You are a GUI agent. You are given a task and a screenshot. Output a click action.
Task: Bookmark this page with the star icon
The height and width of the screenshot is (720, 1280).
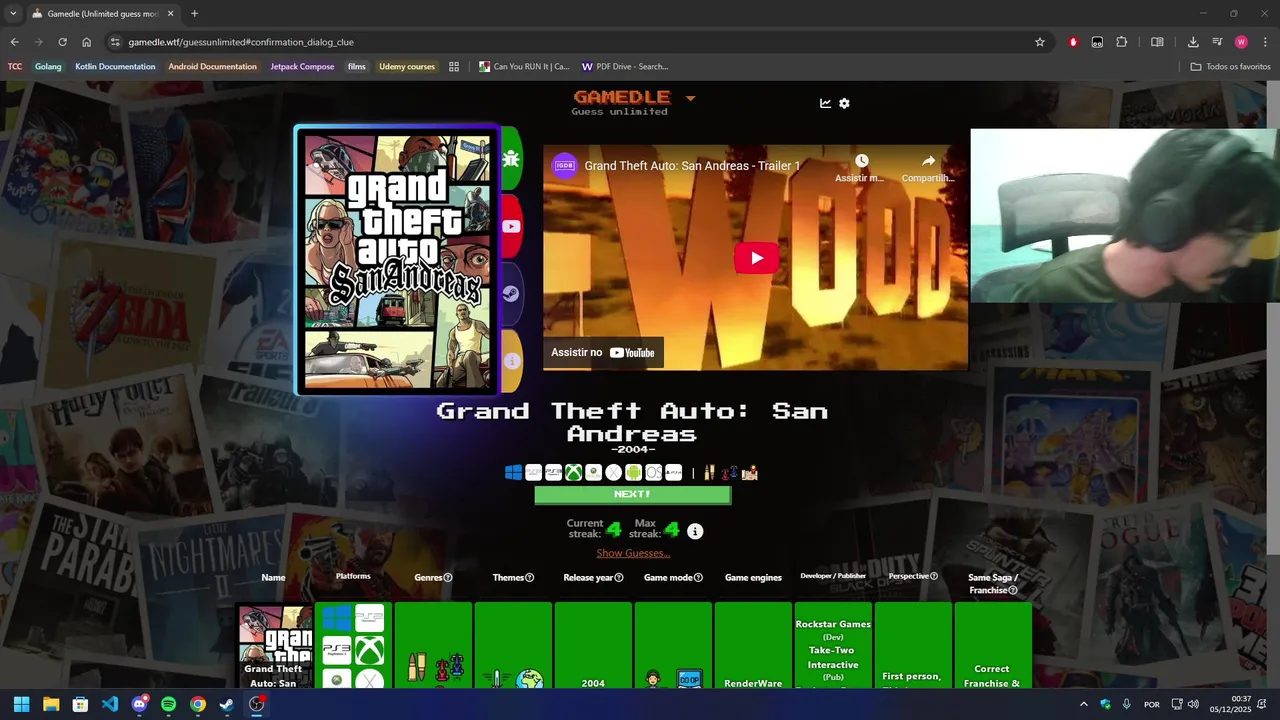tap(1040, 42)
